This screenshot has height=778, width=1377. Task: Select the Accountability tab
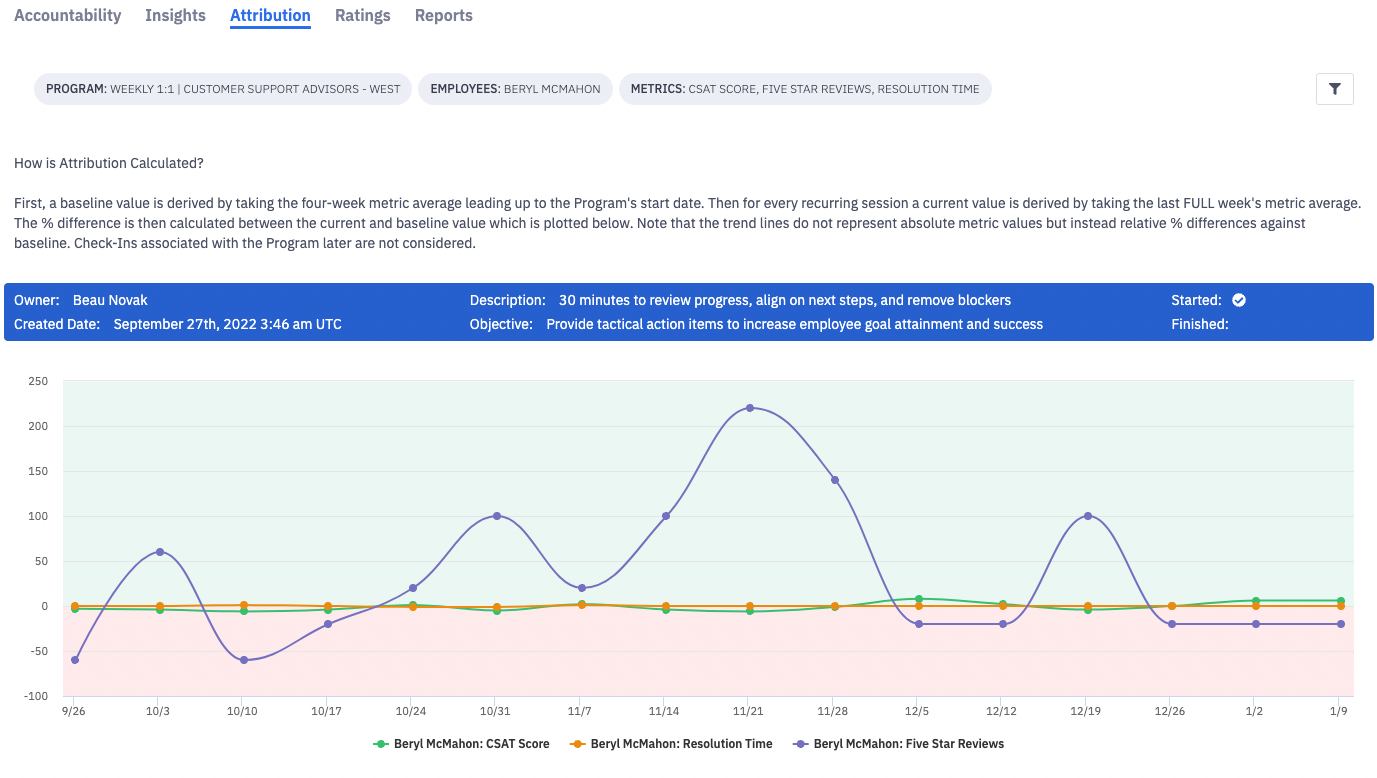coord(66,15)
